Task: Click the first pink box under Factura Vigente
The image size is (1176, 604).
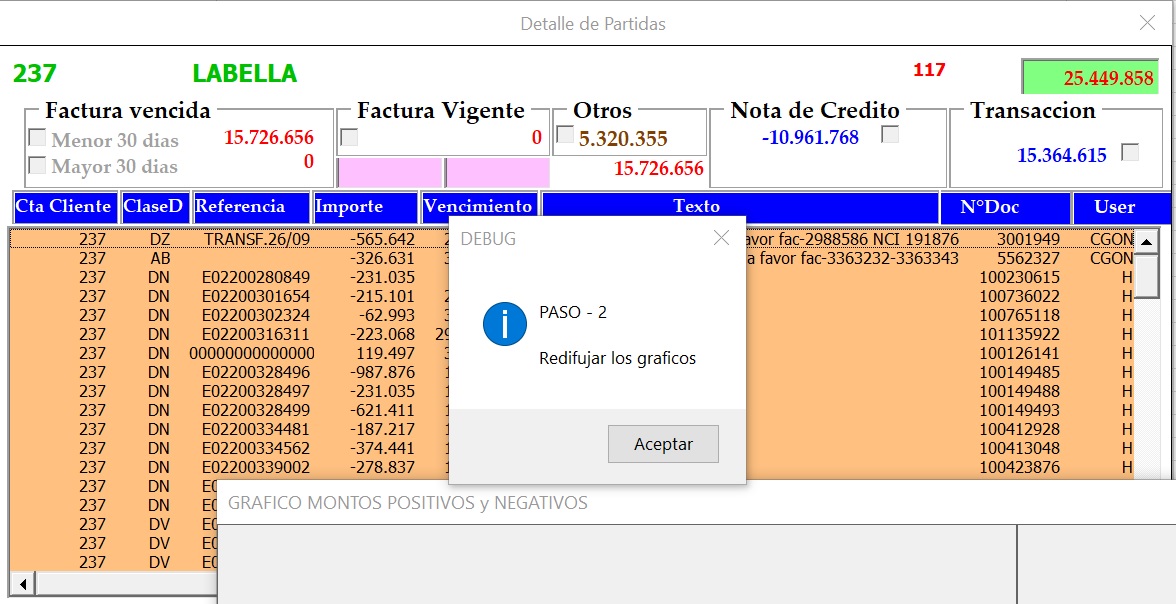Action: pyautogui.click(x=390, y=173)
